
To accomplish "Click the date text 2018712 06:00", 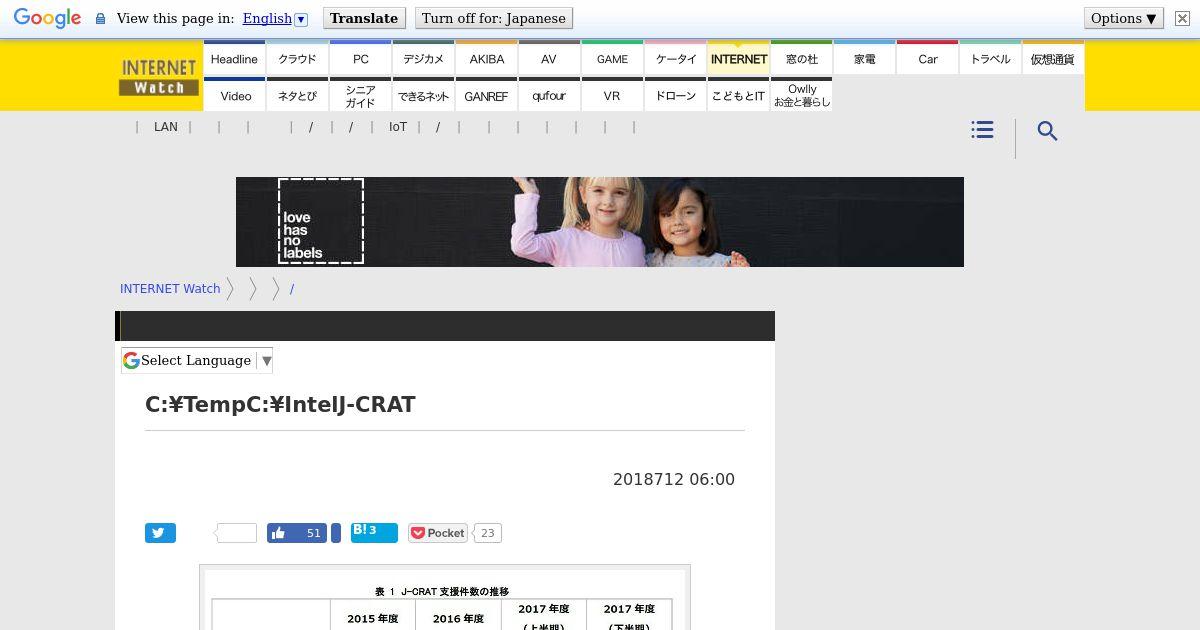I will (x=674, y=479).
